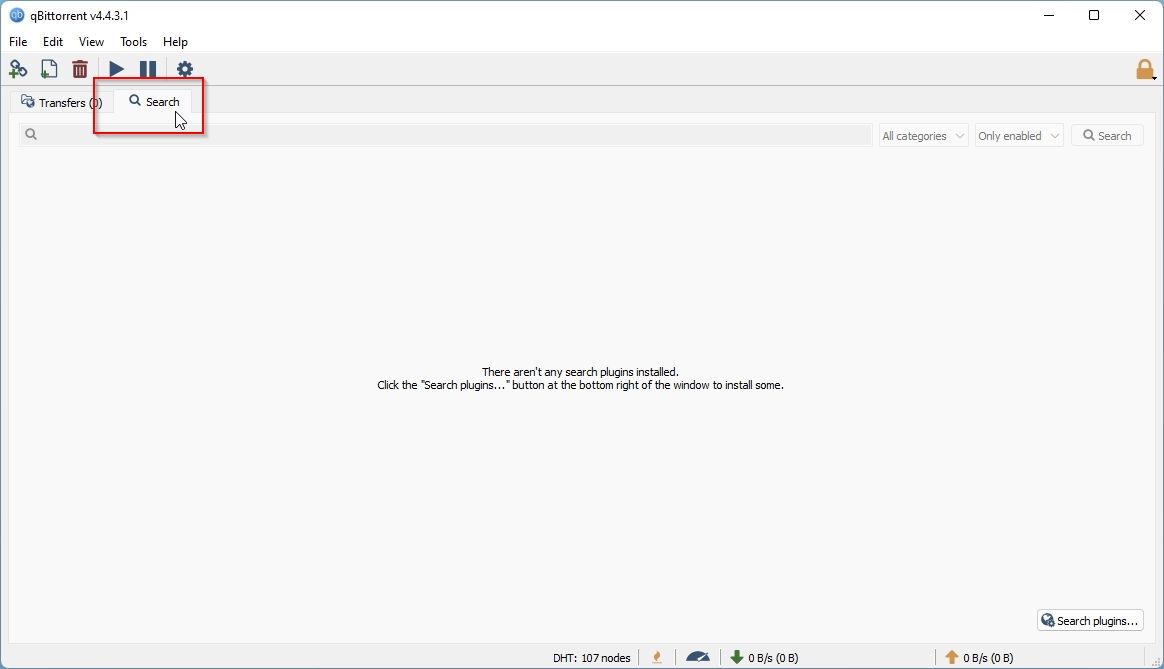The image size is (1164, 669).
Task: Click inside the search query input field
Action: (x=440, y=134)
